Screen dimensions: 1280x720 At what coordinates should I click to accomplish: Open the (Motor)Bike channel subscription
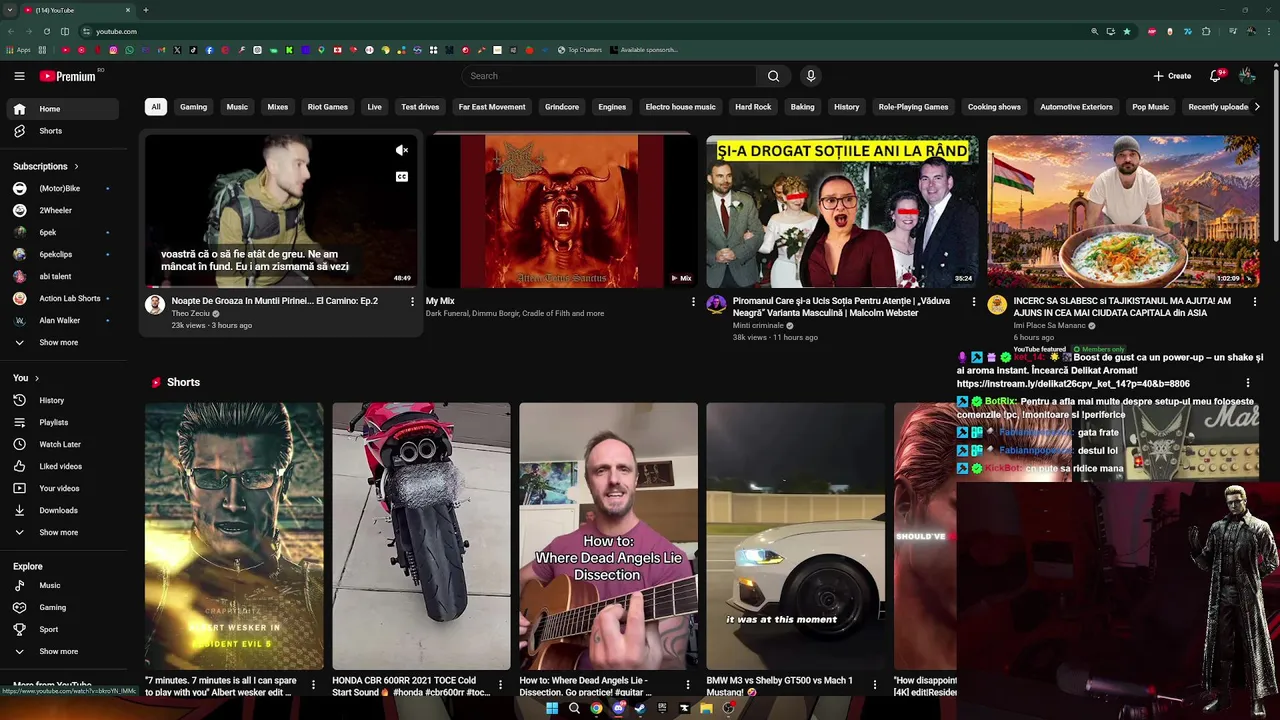click(63, 188)
